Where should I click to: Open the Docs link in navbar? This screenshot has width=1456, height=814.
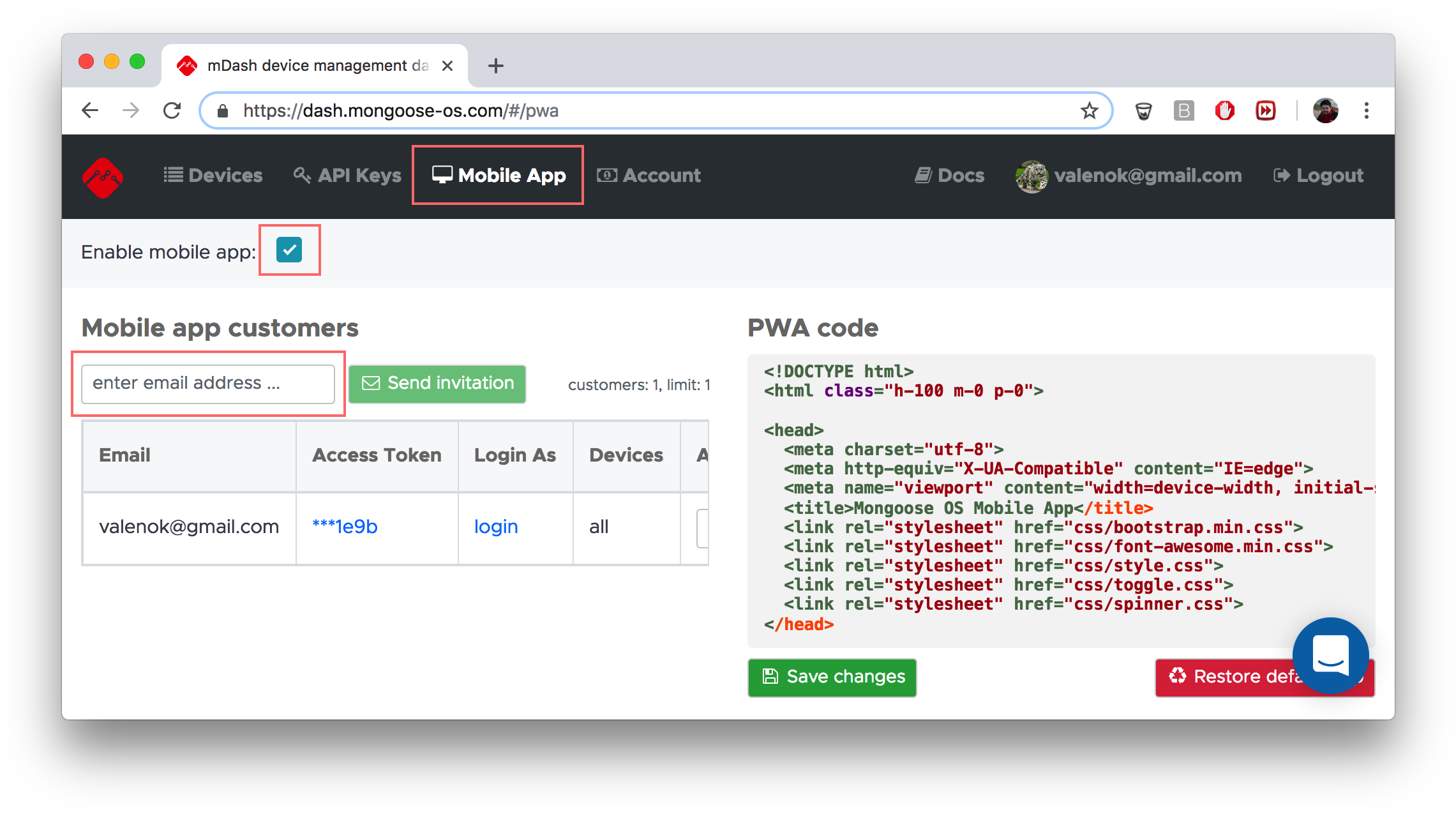pyautogui.click(x=949, y=176)
